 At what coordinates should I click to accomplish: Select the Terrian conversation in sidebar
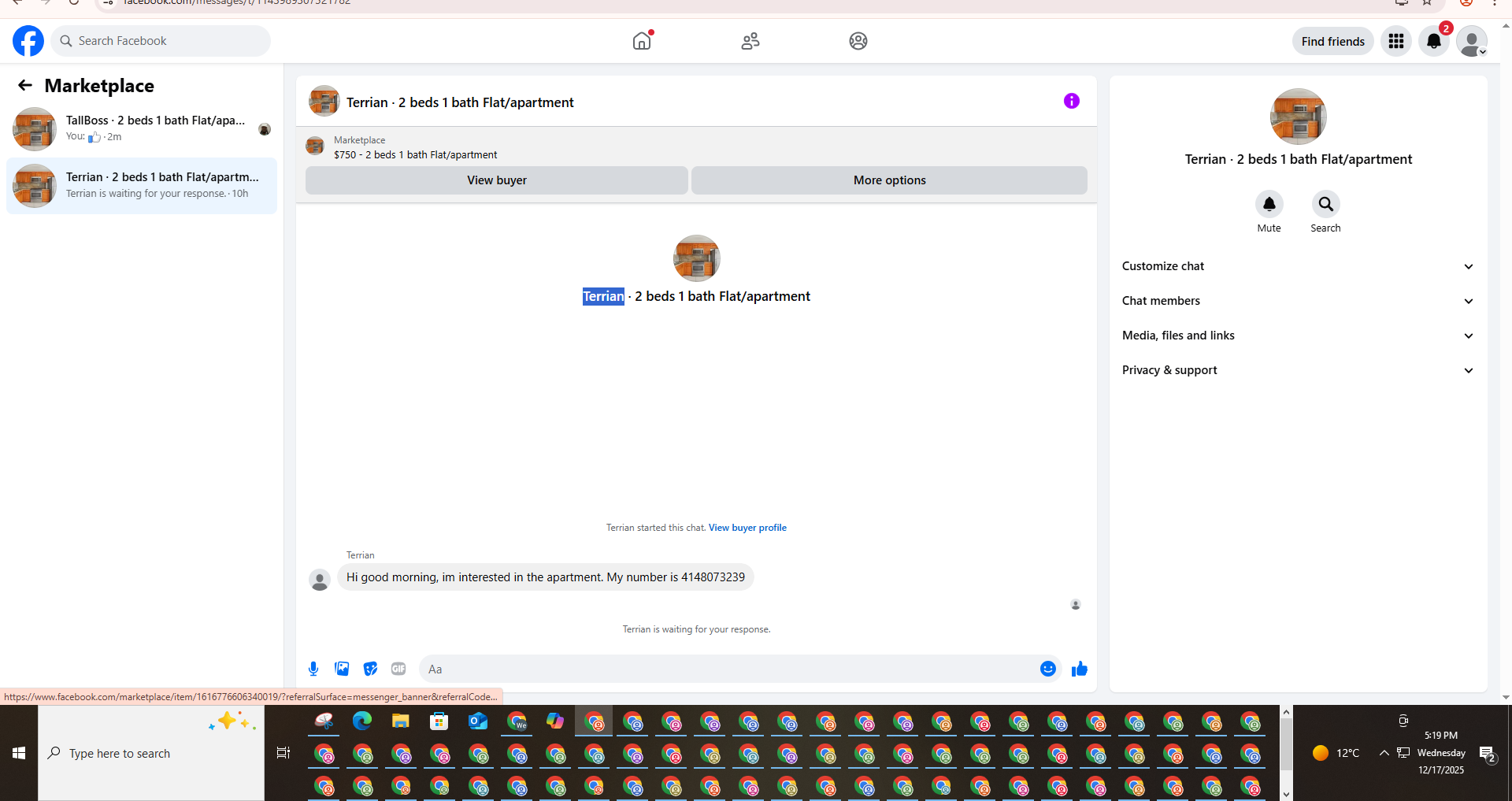(142, 186)
